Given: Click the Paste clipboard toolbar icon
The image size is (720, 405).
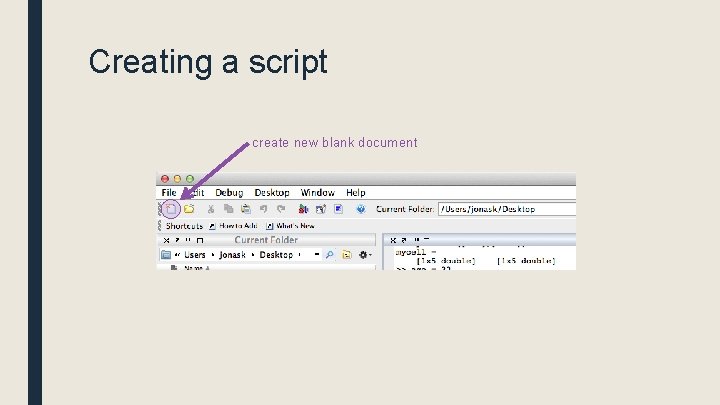Looking at the screenshot, I should [x=246, y=209].
